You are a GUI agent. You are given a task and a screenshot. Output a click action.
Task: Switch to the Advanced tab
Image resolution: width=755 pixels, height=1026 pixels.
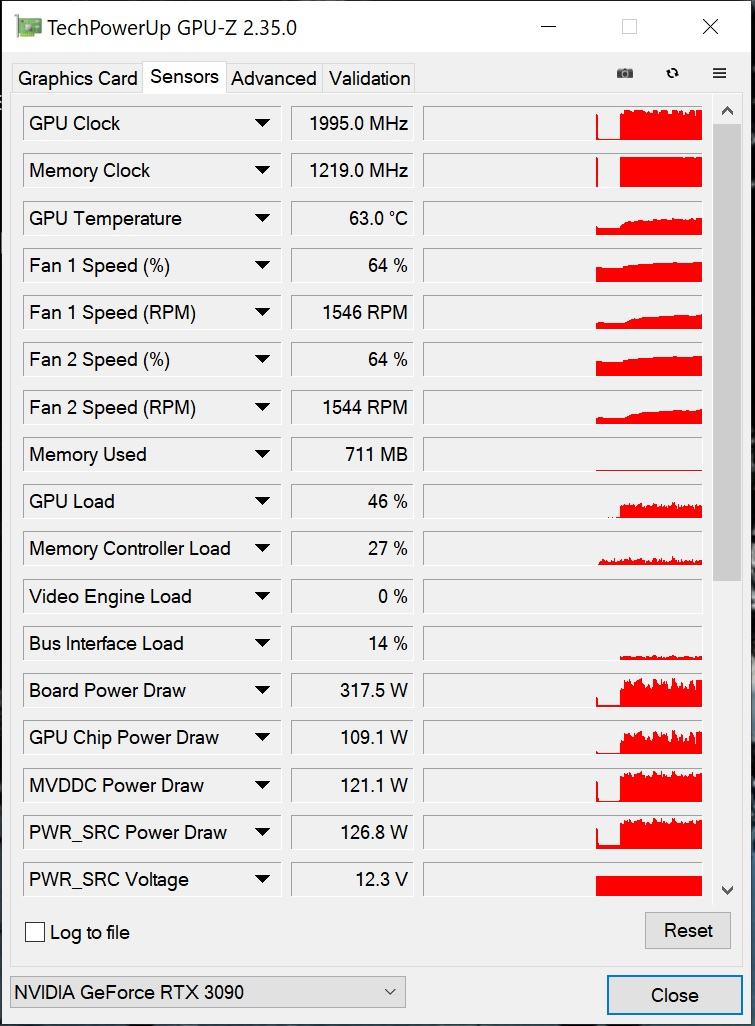pyautogui.click(x=273, y=79)
